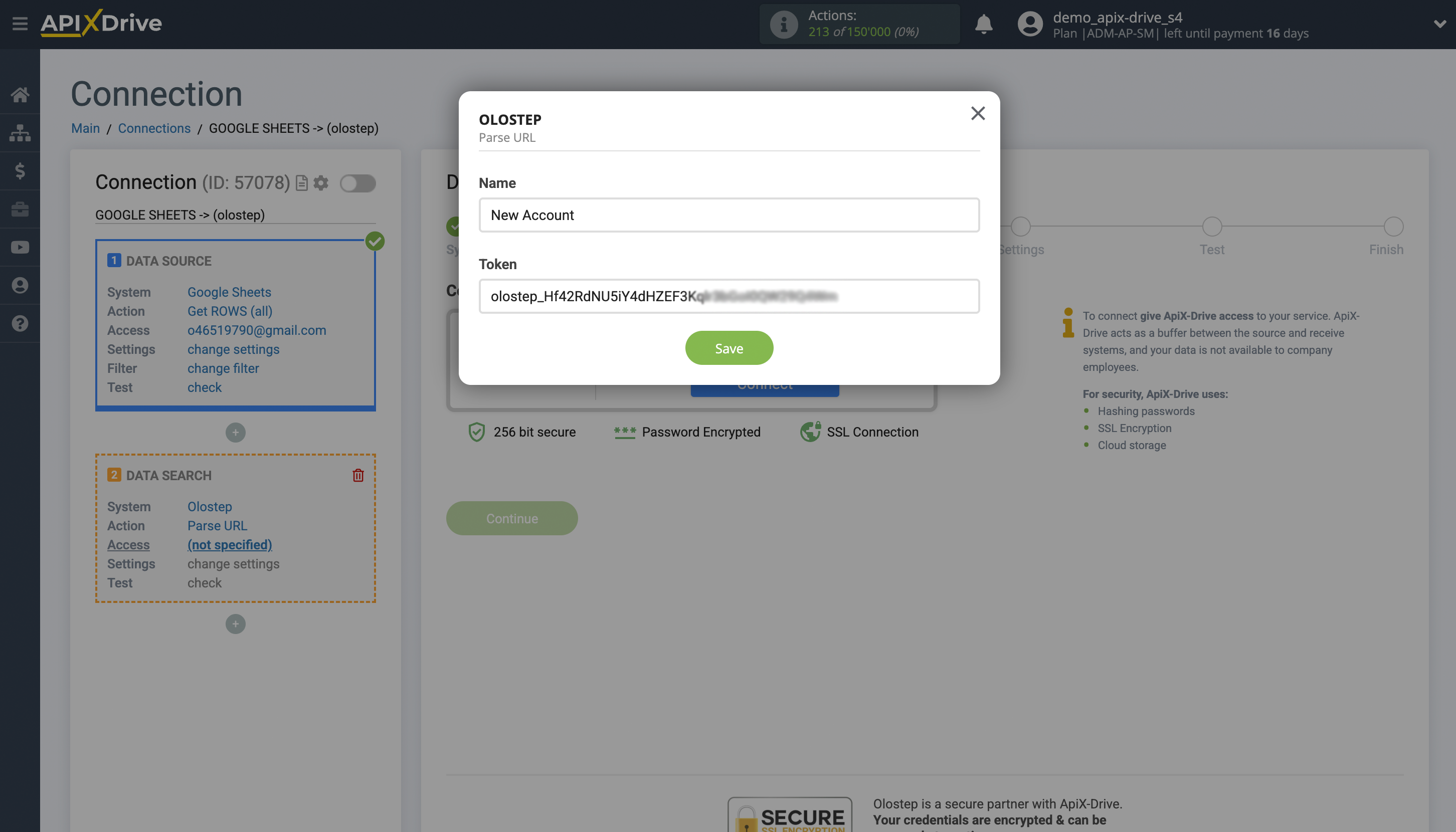Open the billing dollar icon in sidebar
This screenshot has height=832, width=1456.
(21, 171)
